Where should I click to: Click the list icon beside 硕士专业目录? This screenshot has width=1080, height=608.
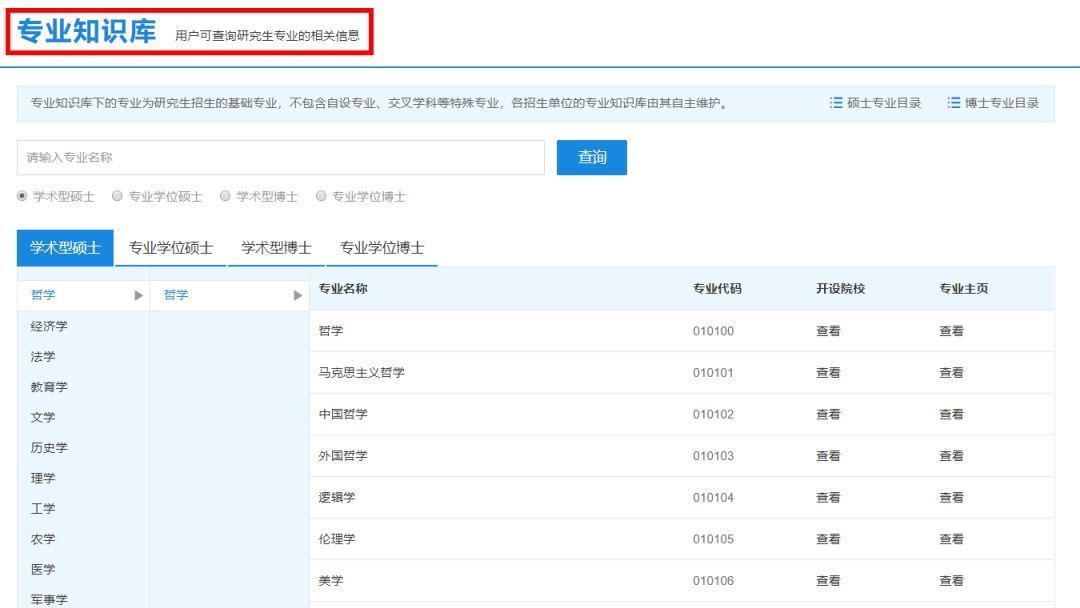point(836,102)
